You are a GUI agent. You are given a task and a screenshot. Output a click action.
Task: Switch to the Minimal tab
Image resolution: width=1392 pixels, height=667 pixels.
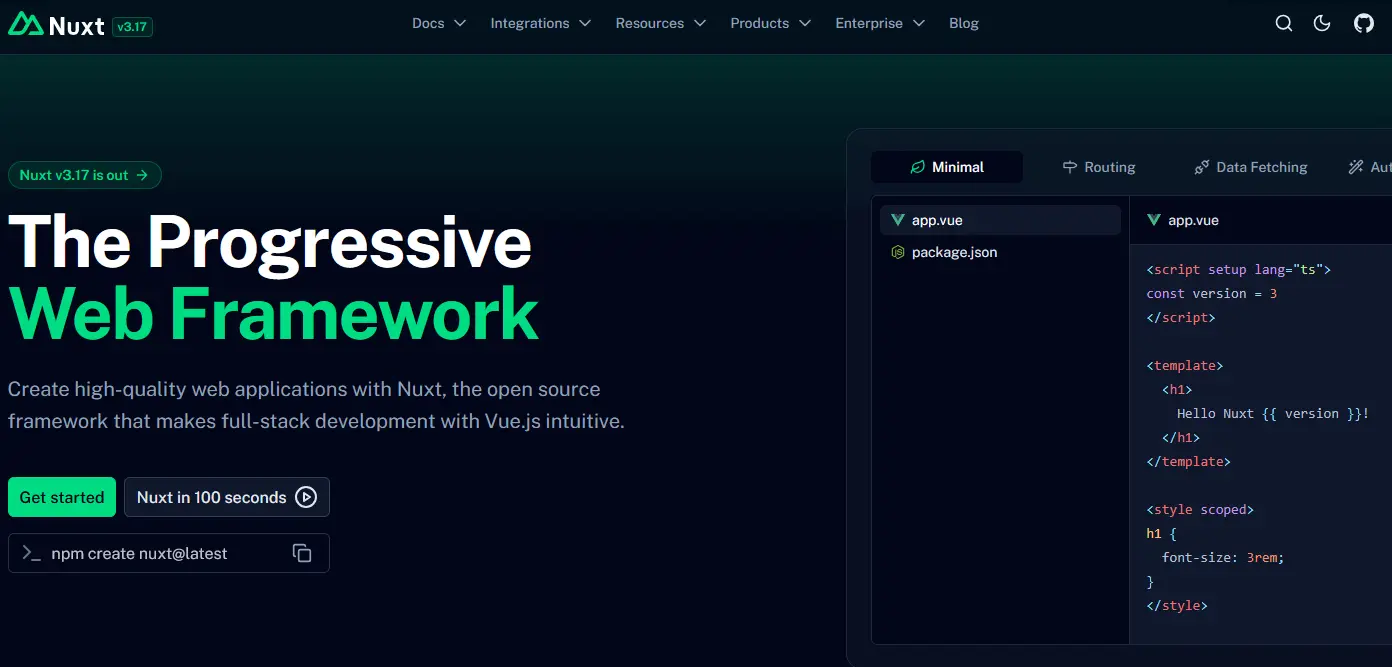coord(946,167)
